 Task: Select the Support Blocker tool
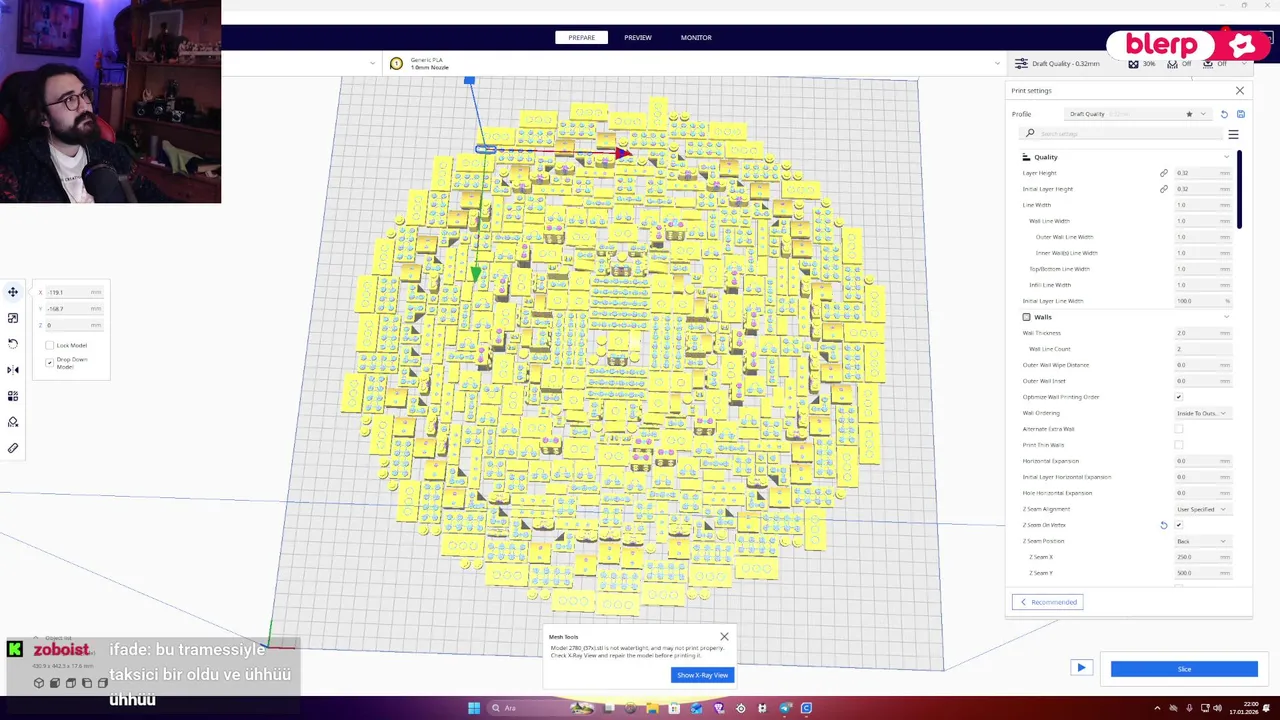coord(13,422)
